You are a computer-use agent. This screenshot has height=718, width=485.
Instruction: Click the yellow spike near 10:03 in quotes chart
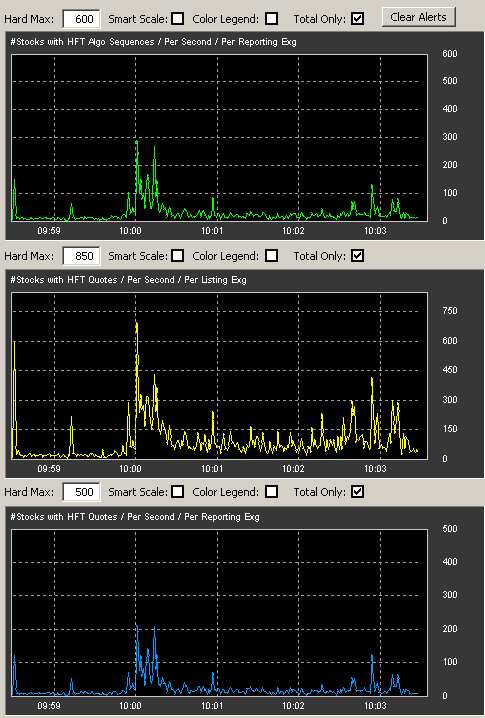372,380
